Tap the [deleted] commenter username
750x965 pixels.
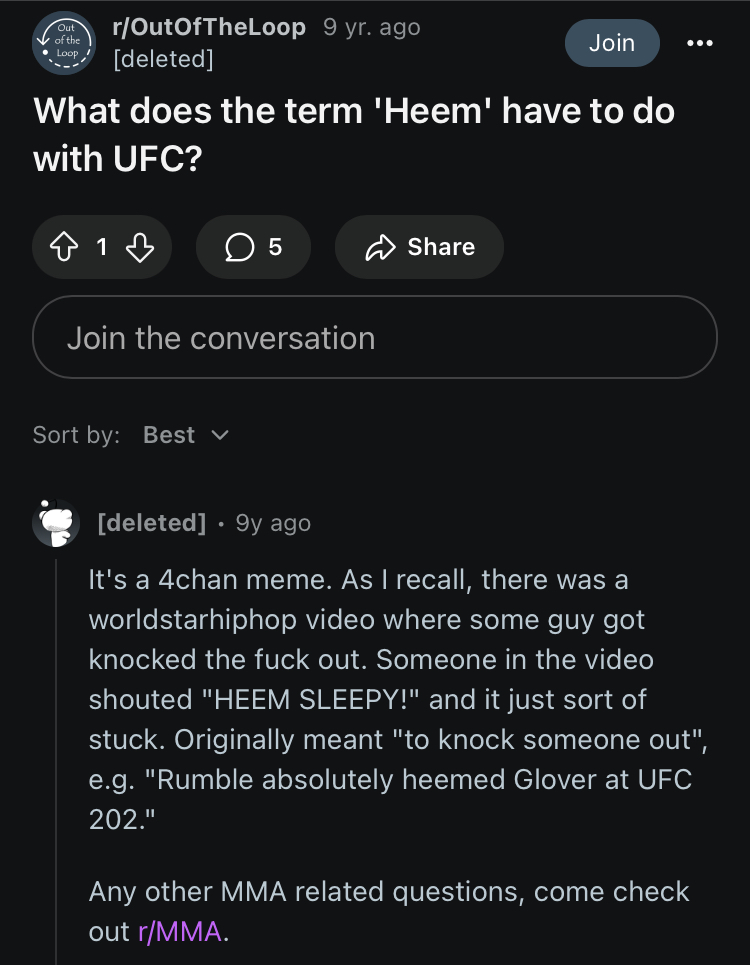[x=151, y=523]
